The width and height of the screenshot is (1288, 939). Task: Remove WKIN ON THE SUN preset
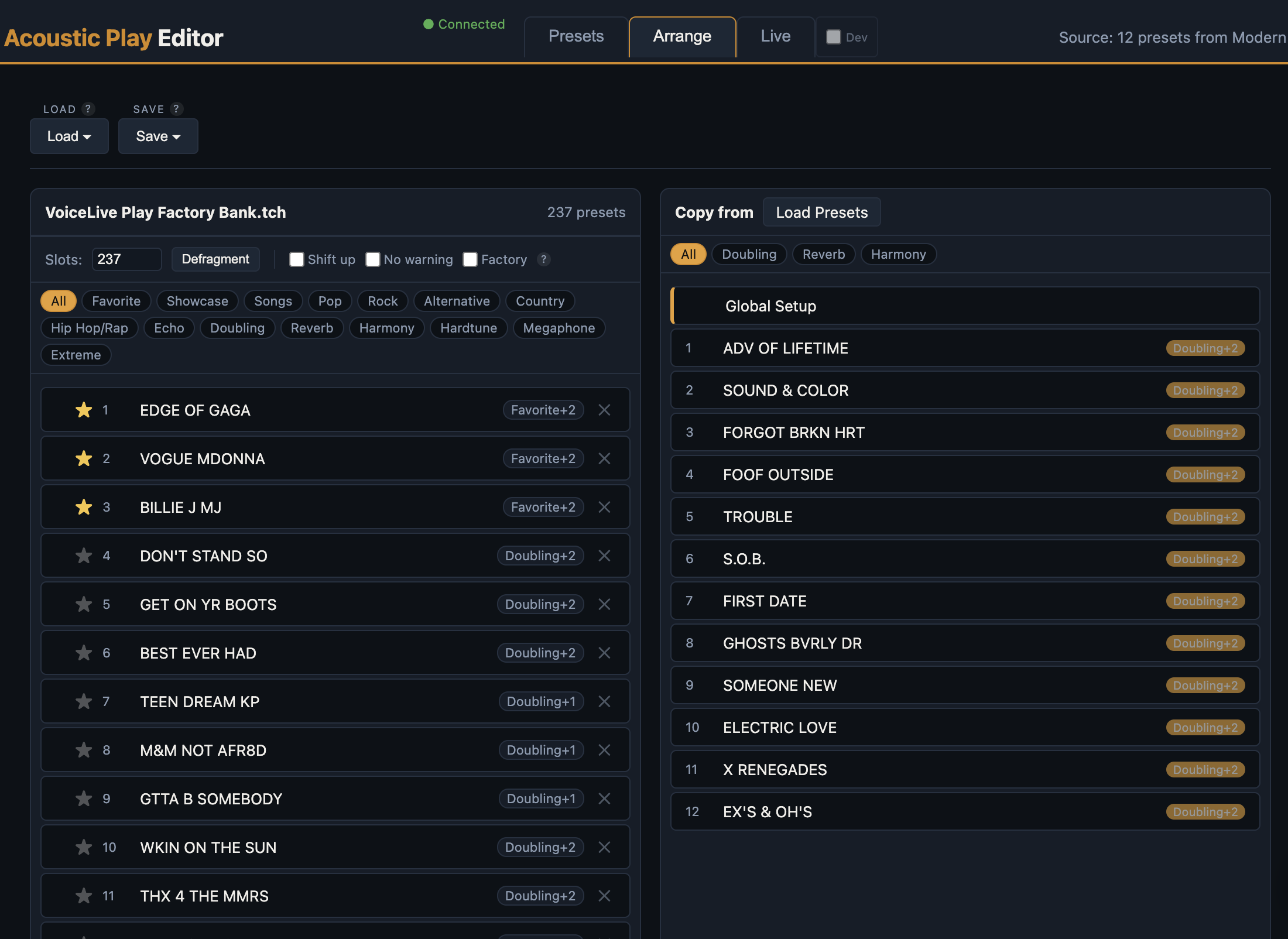click(x=605, y=847)
